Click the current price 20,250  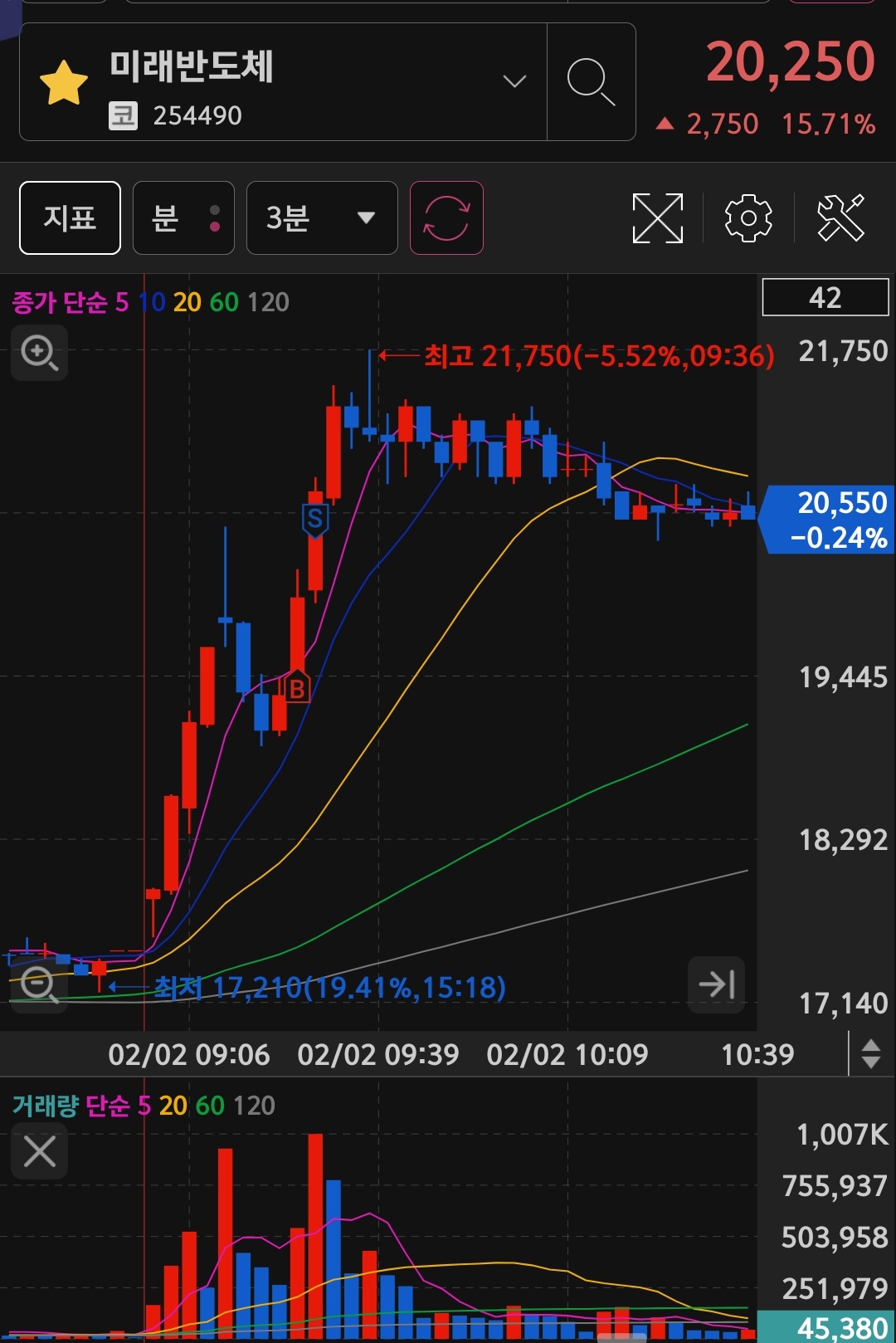(791, 62)
